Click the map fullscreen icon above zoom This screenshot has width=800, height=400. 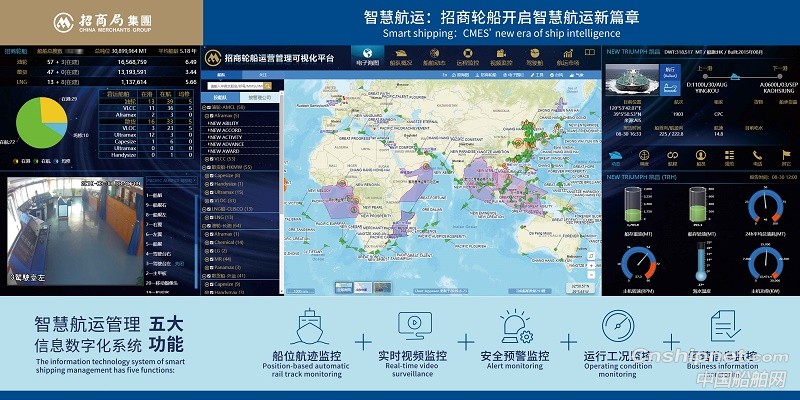pos(591,256)
